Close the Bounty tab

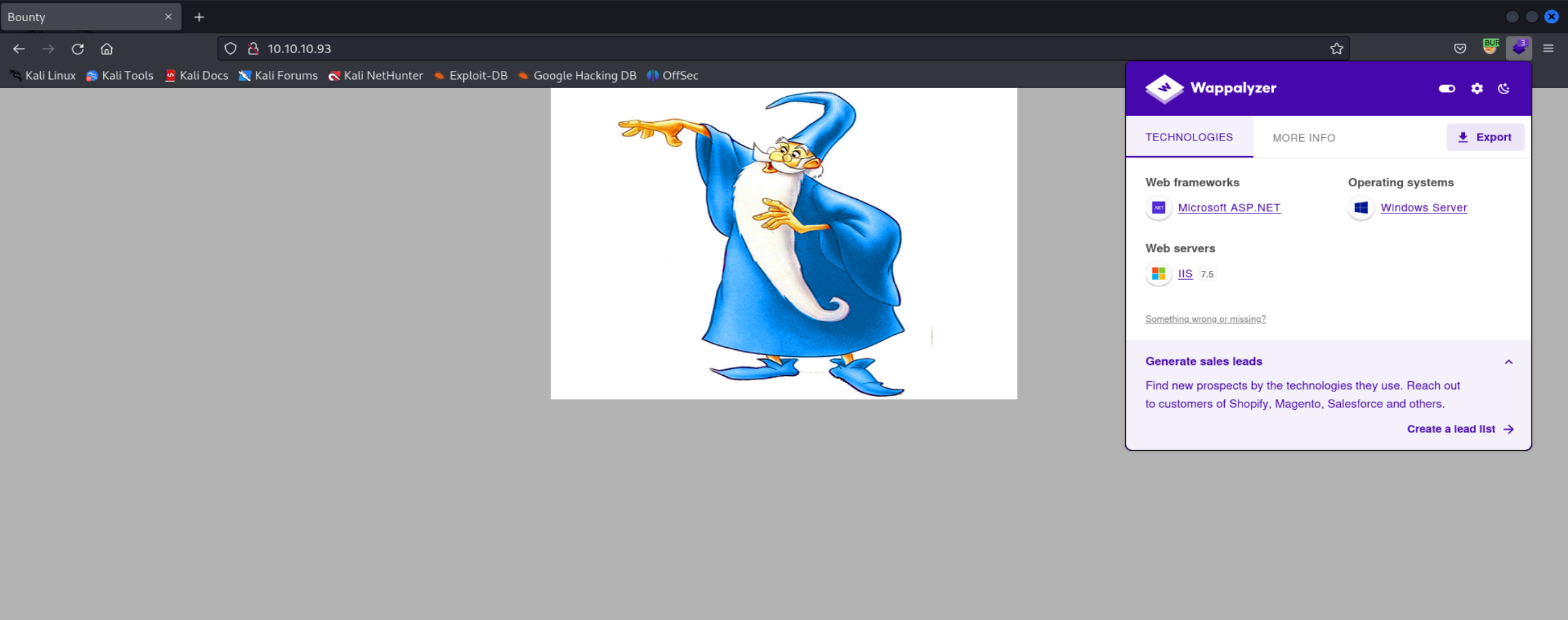(x=169, y=17)
